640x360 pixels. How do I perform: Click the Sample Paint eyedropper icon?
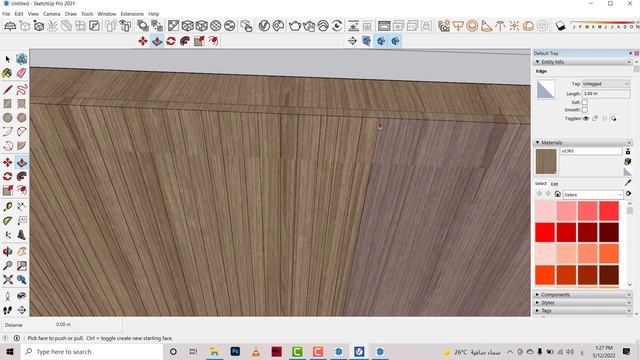click(628, 182)
